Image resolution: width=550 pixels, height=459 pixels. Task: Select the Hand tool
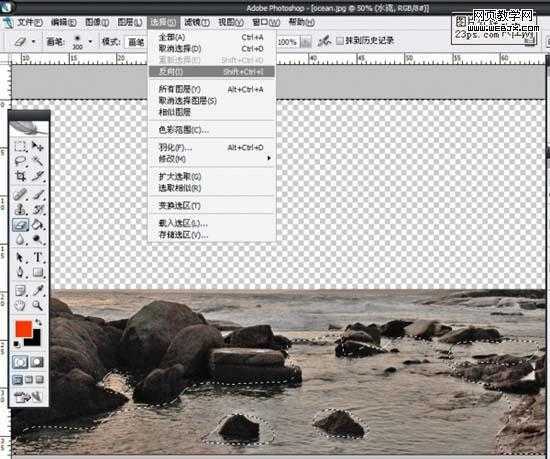pyautogui.click(x=20, y=305)
